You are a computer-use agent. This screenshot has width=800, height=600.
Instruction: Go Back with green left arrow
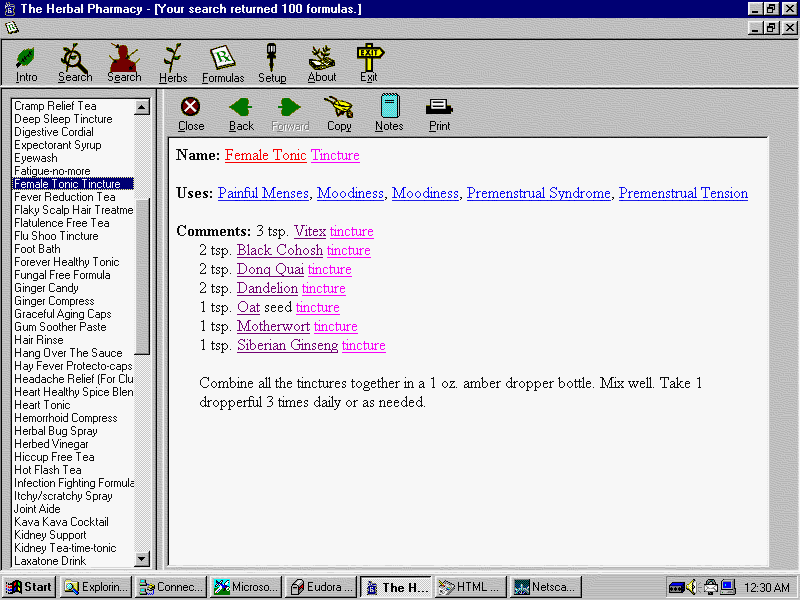(x=241, y=114)
